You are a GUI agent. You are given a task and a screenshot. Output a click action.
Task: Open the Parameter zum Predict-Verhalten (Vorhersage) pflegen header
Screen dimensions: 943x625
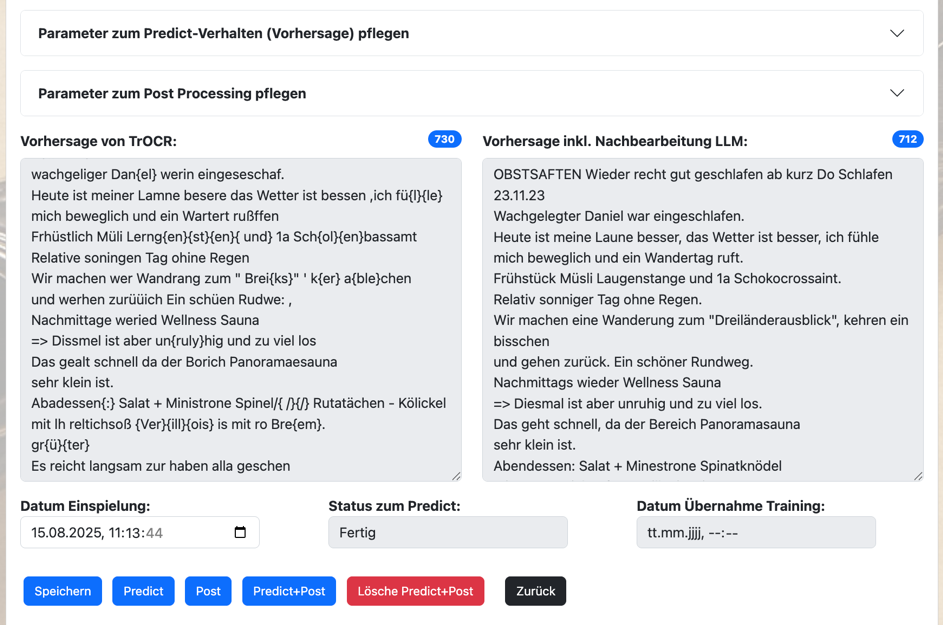472,33
